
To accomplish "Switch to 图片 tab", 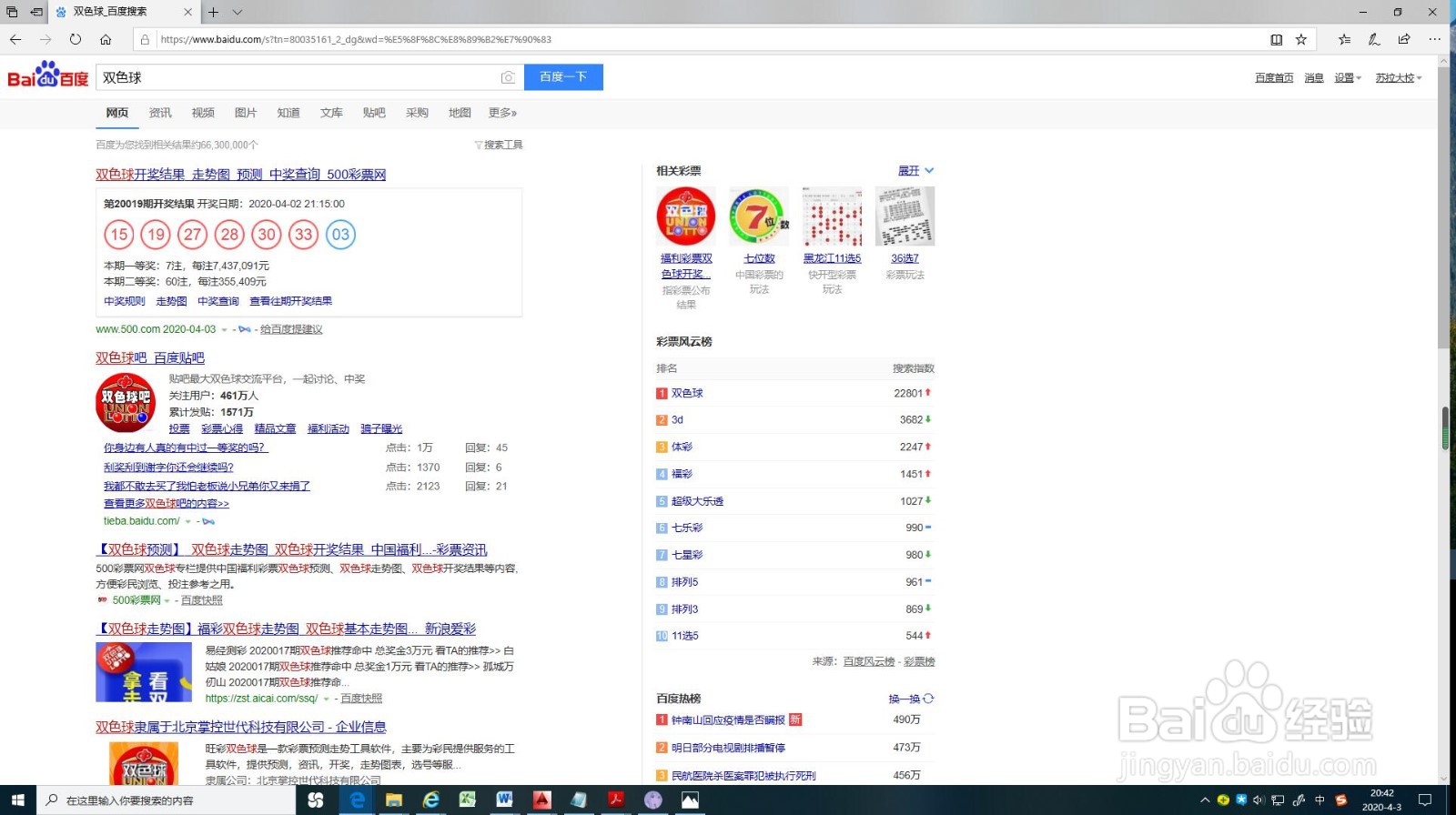I will [x=246, y=113].
